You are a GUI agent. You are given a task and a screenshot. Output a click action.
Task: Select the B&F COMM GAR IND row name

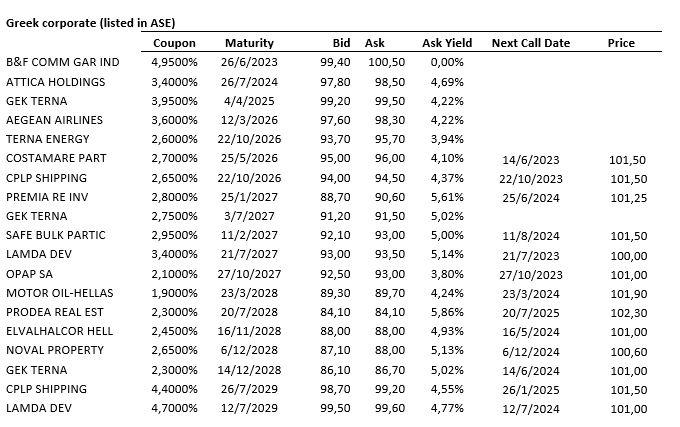tap(62, 62)
